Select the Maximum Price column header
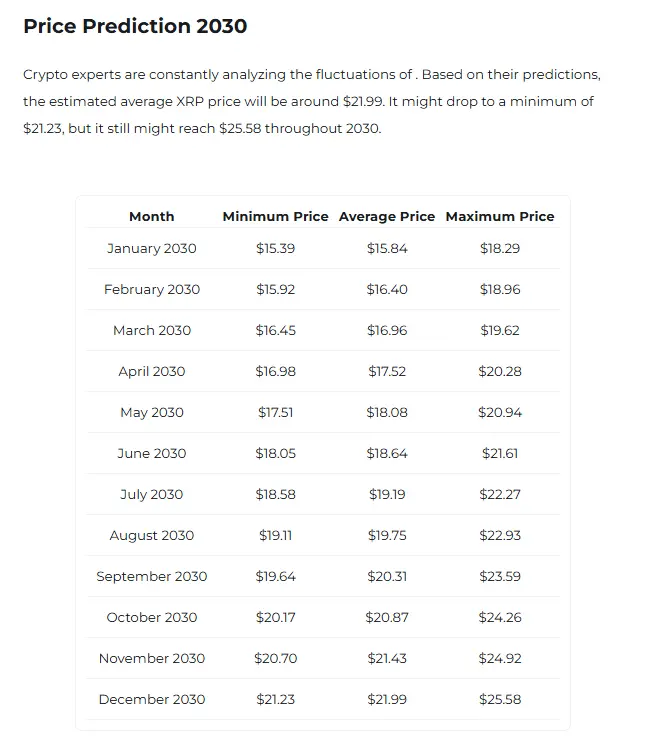Screen dimensions: 666x747 click(500, 216)
